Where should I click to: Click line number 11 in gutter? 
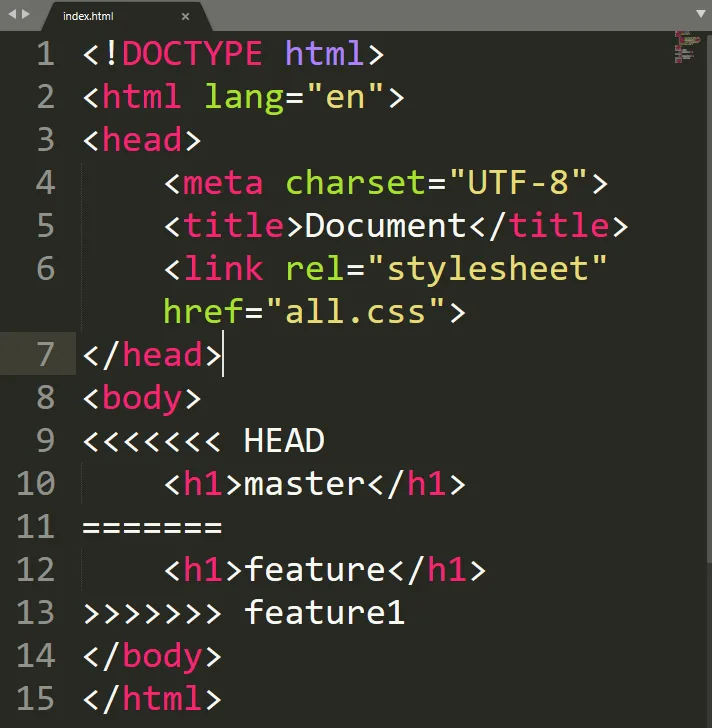point(36,526)
